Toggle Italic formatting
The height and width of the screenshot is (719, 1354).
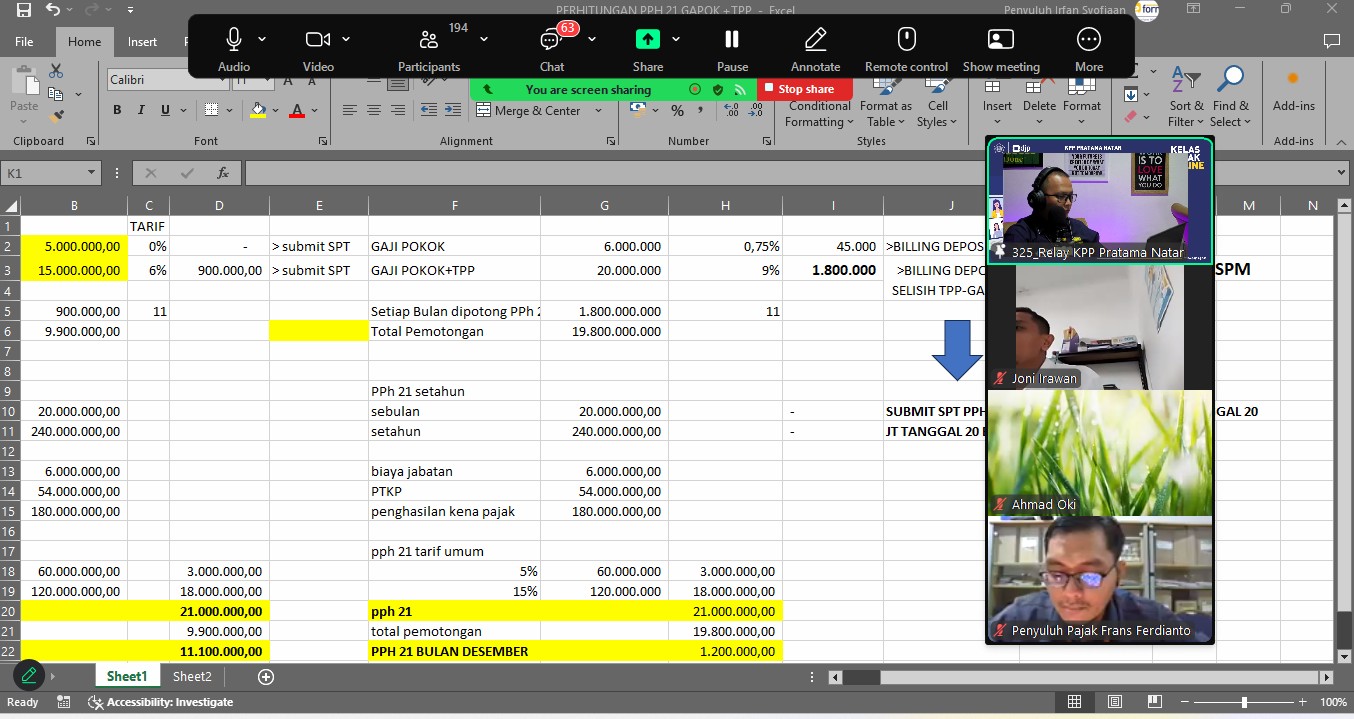tap(141, 111)
